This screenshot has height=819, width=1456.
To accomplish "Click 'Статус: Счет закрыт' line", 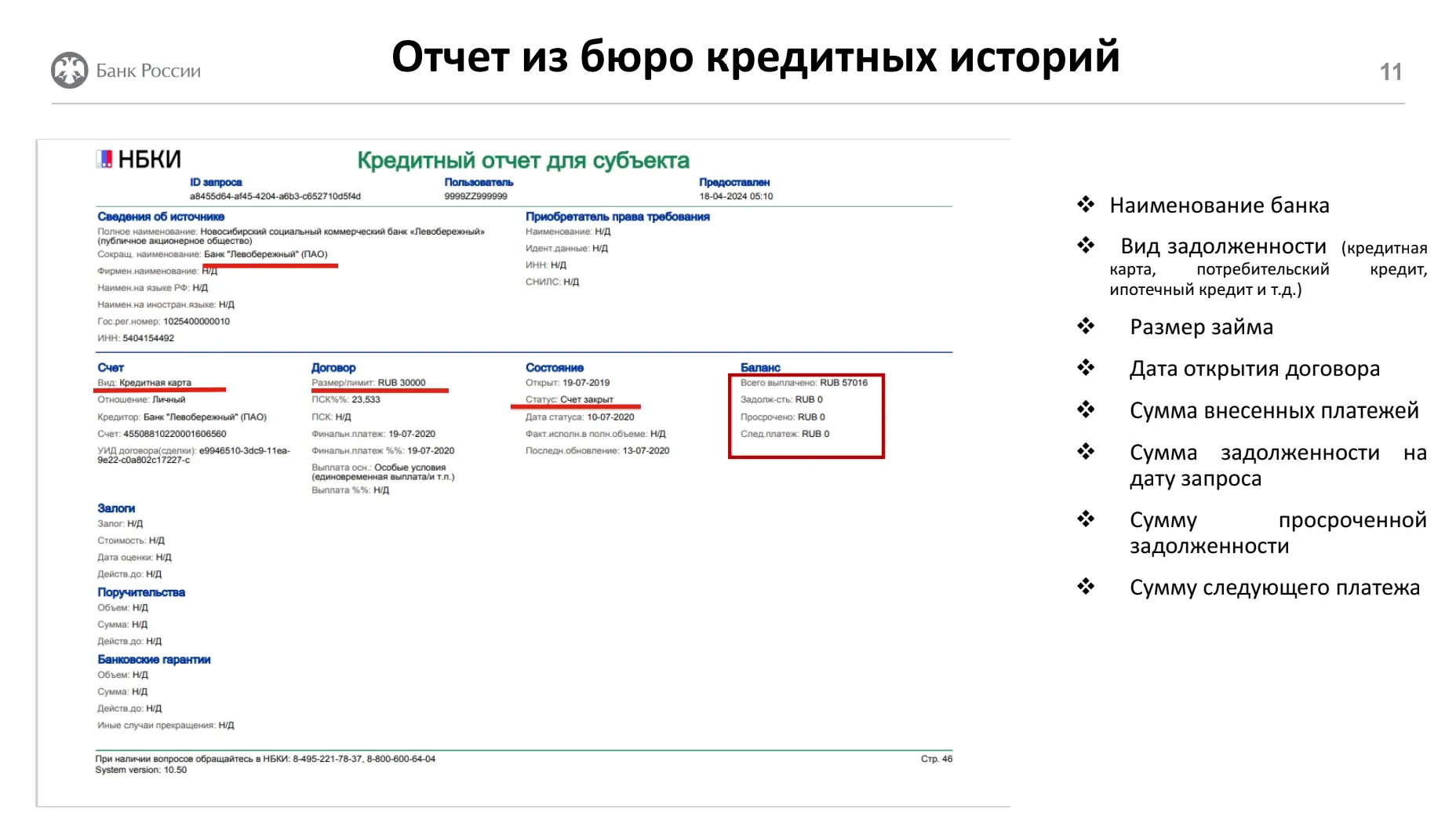I will click(x=570, y=399).
